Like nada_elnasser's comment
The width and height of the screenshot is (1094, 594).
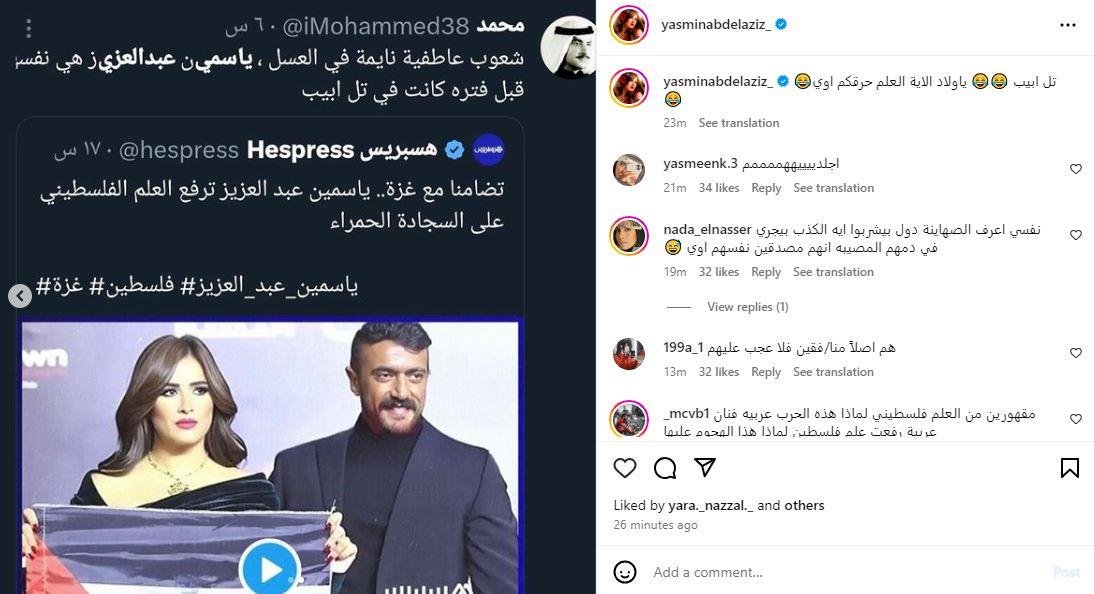point(1076,235)
